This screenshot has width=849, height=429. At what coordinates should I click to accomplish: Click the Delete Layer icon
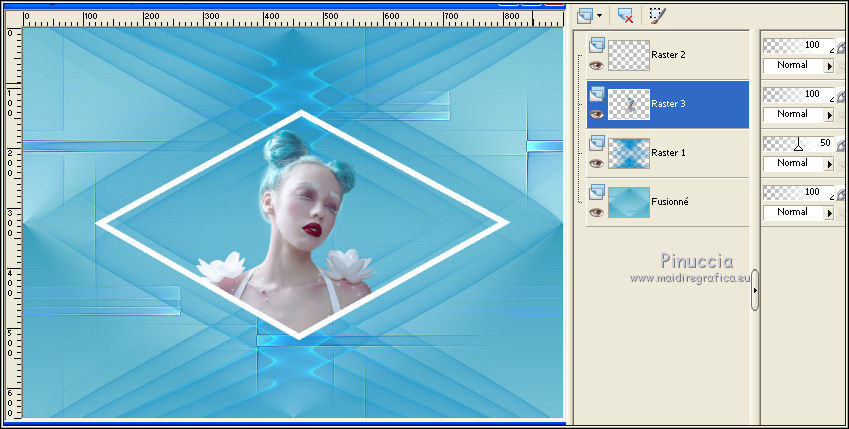point(625,15)
